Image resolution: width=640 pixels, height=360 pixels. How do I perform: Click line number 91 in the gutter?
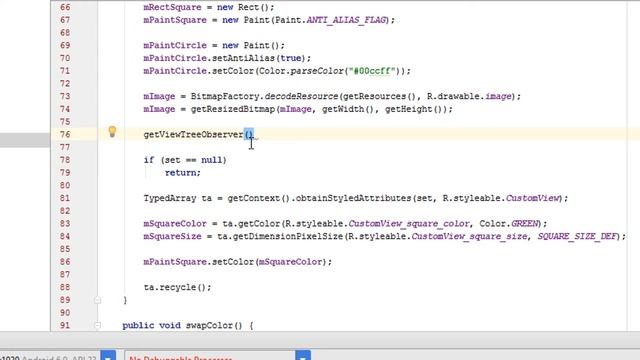pos(65,325)
